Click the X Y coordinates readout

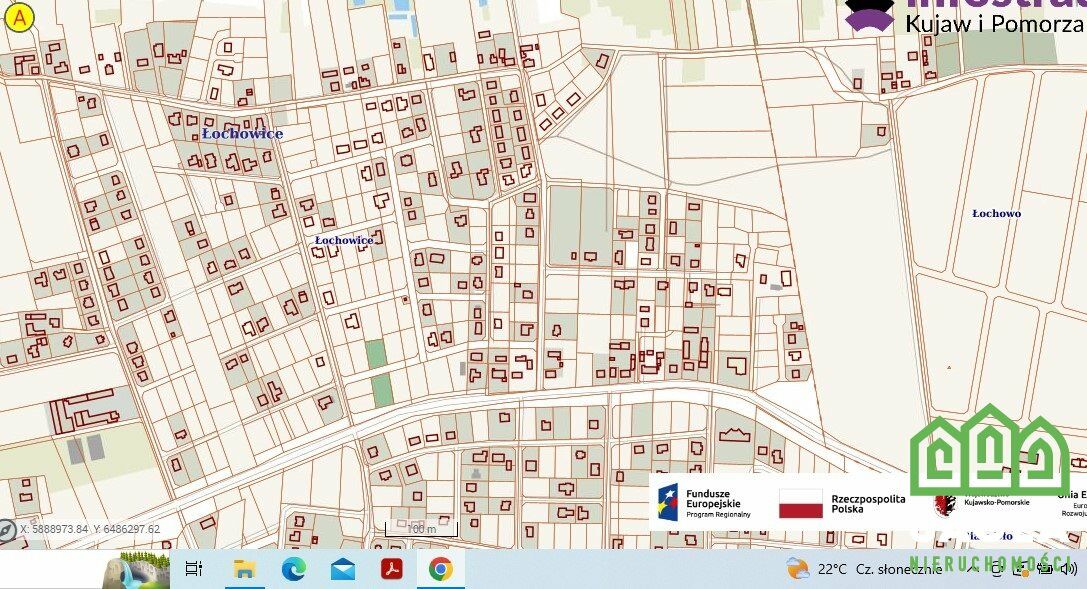(89, 529)
